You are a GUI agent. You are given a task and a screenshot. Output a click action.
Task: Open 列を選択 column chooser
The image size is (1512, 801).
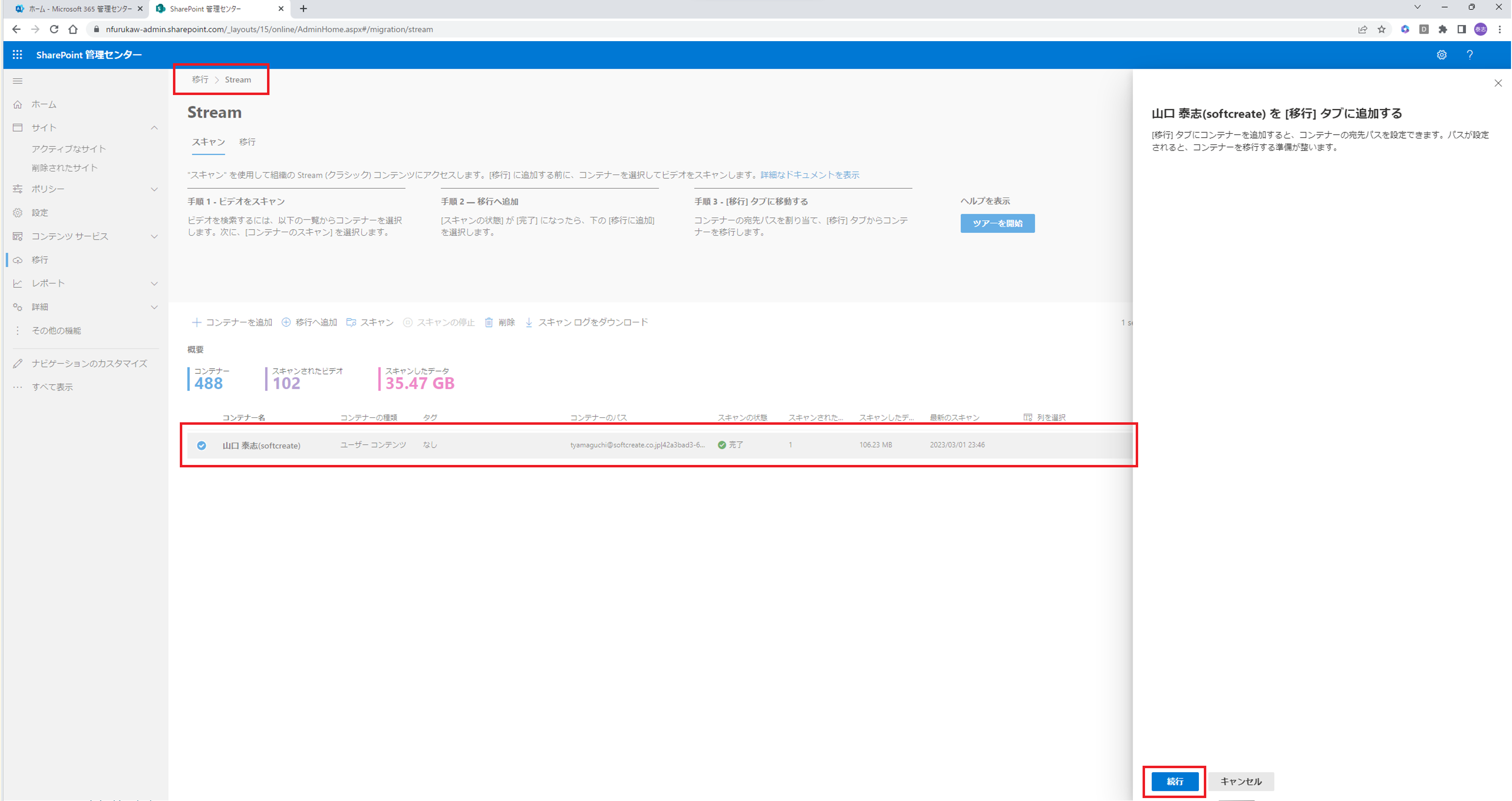[x=1044, y=417]
